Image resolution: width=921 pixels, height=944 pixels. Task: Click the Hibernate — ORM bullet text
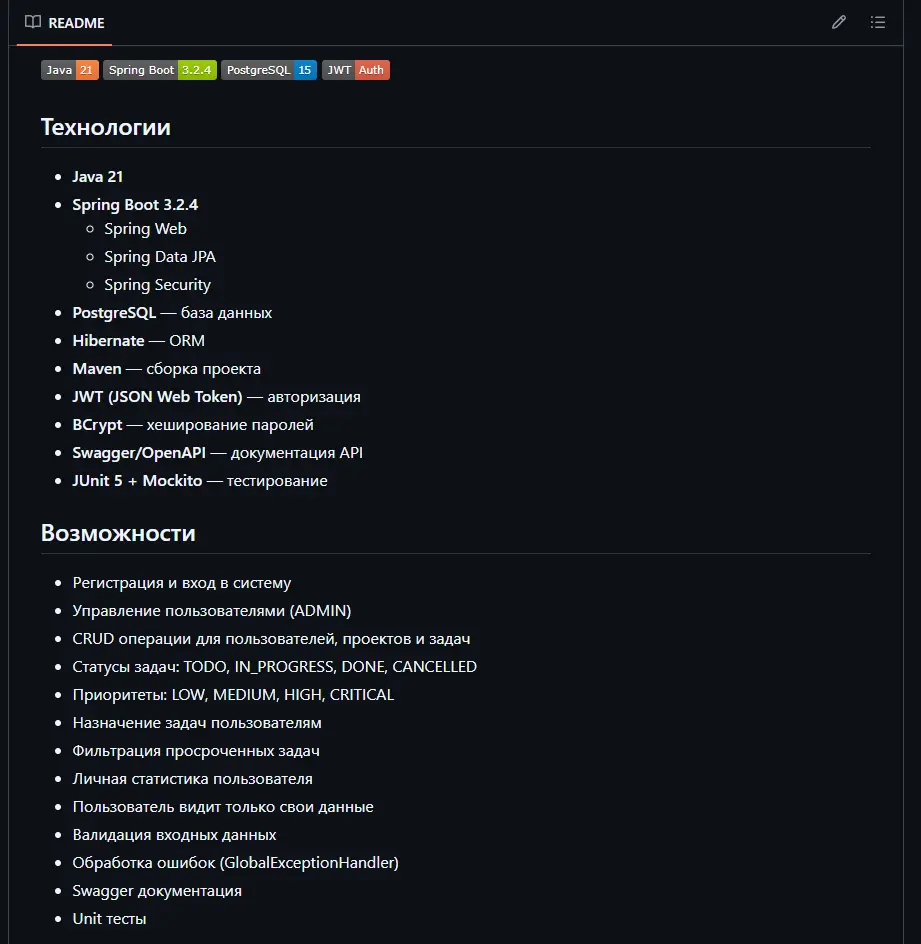tap(137, 340)
